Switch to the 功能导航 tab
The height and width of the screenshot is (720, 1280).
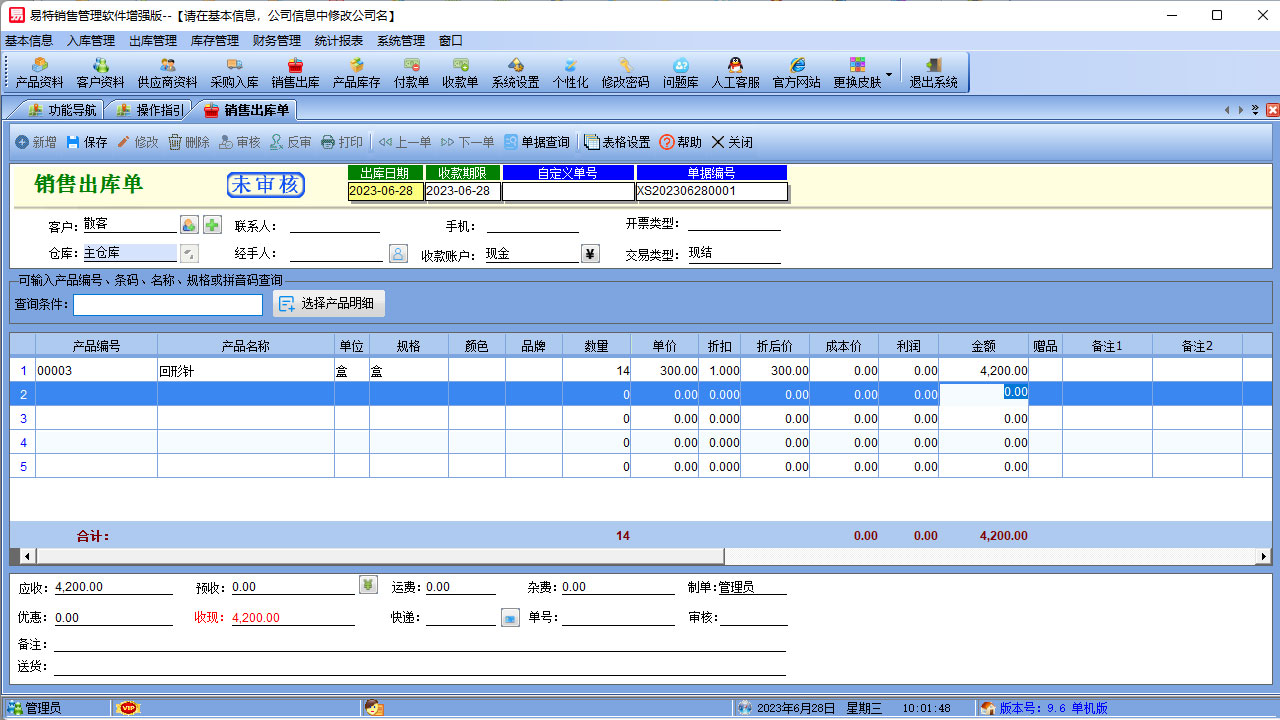[x=62, y=110]
